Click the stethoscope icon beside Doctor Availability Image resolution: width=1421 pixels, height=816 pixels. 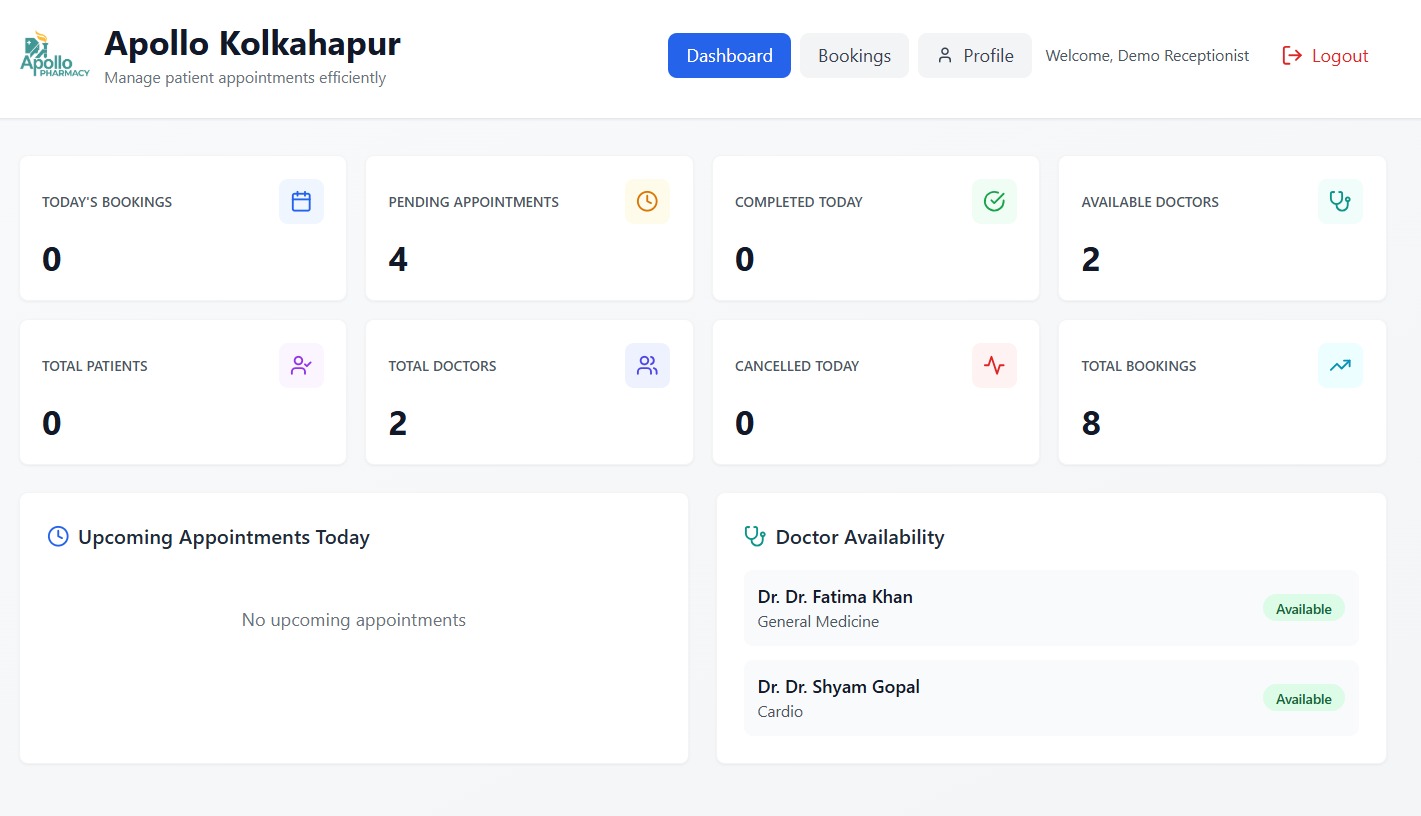[x=755, y=537]
